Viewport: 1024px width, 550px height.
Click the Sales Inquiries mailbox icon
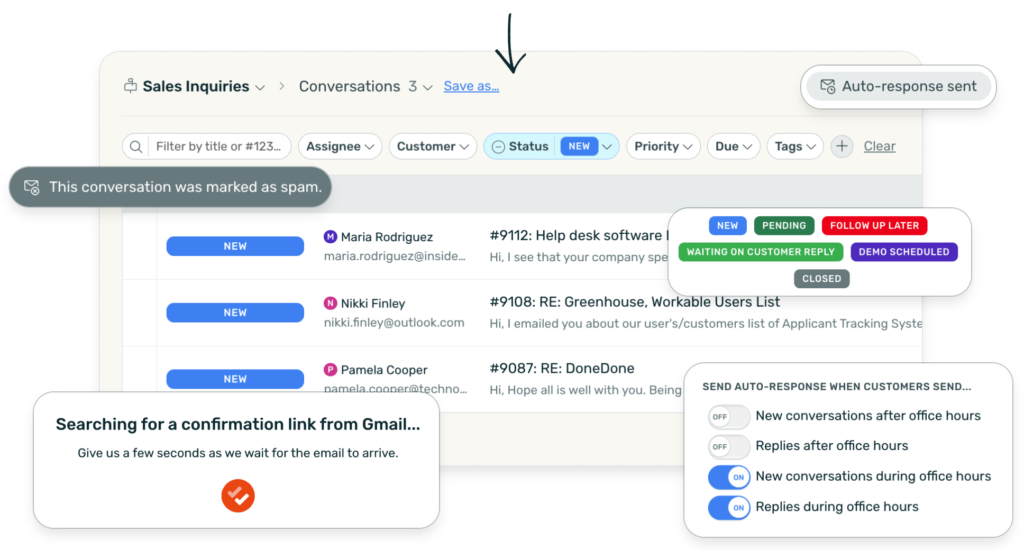coord(130,87)
